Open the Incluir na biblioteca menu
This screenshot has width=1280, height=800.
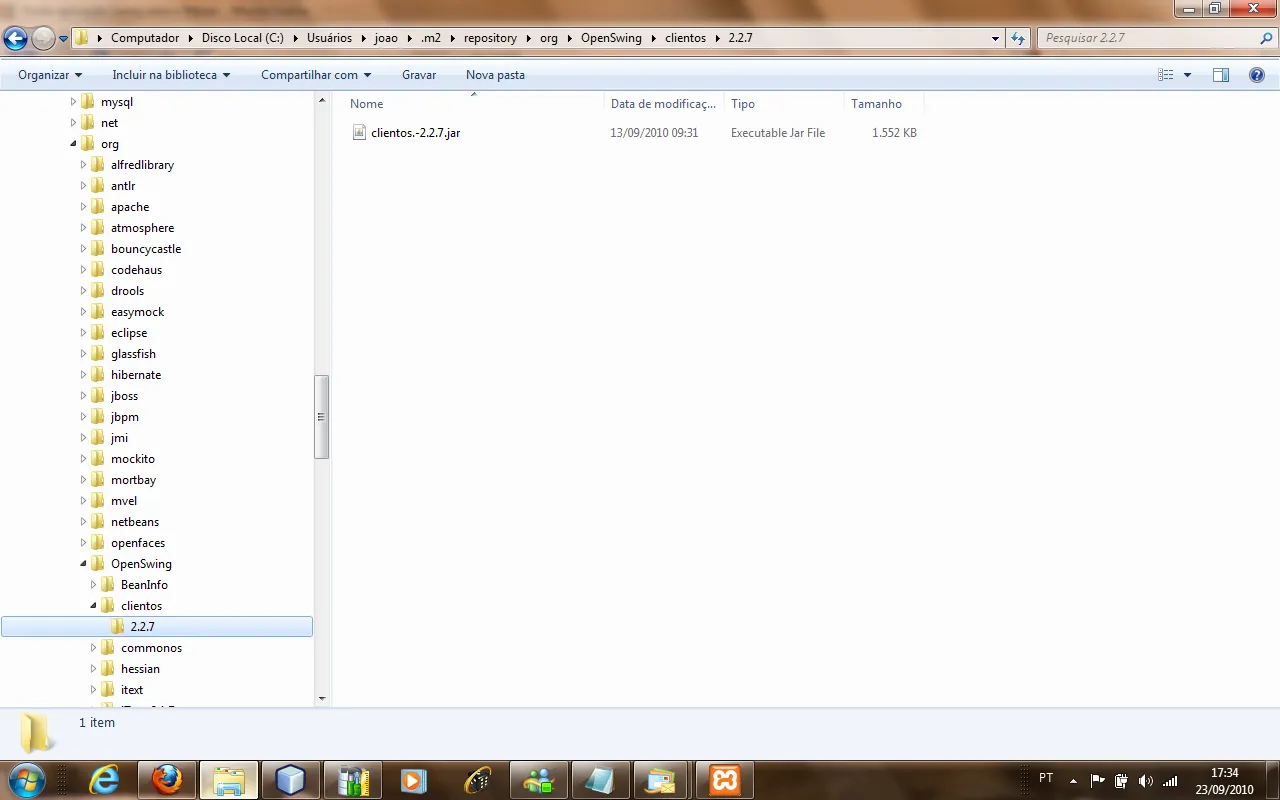click(171, 75)
